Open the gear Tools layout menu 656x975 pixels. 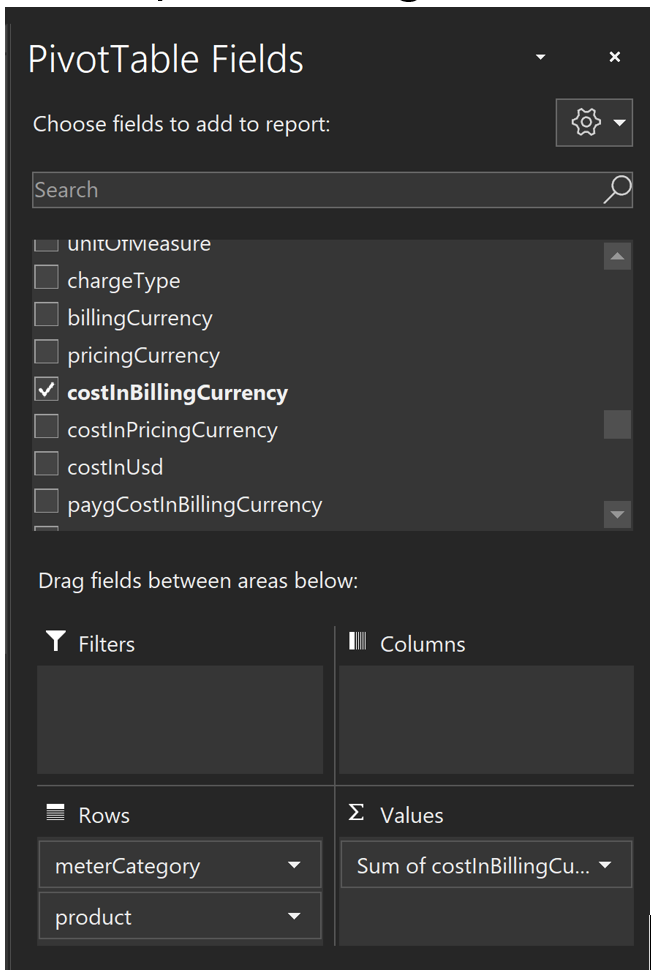(594, 123)
